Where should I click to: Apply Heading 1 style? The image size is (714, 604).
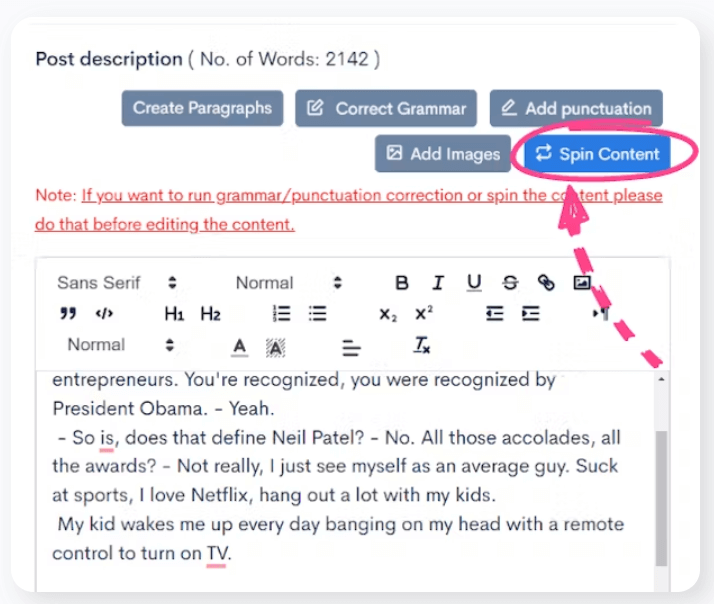click(174, 314)
